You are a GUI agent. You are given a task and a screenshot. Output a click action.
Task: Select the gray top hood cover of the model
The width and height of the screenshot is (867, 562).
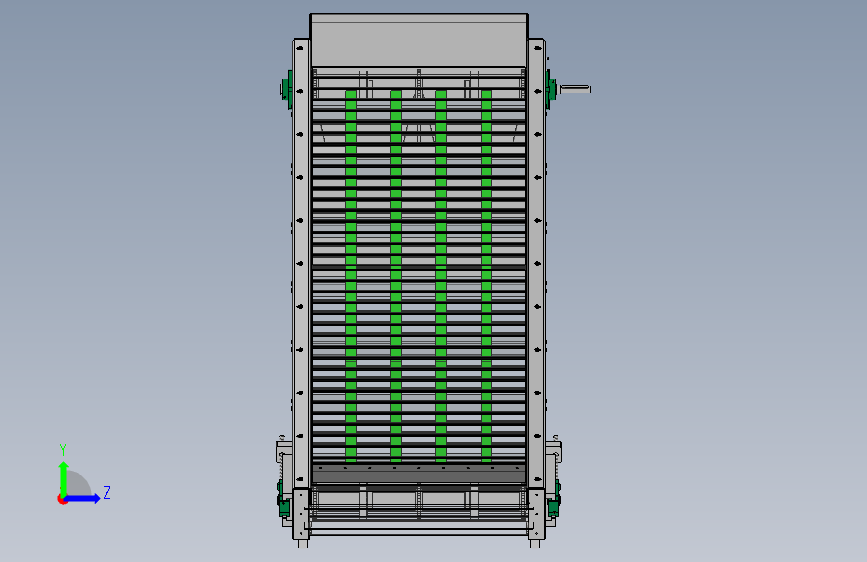coord(419,40)
